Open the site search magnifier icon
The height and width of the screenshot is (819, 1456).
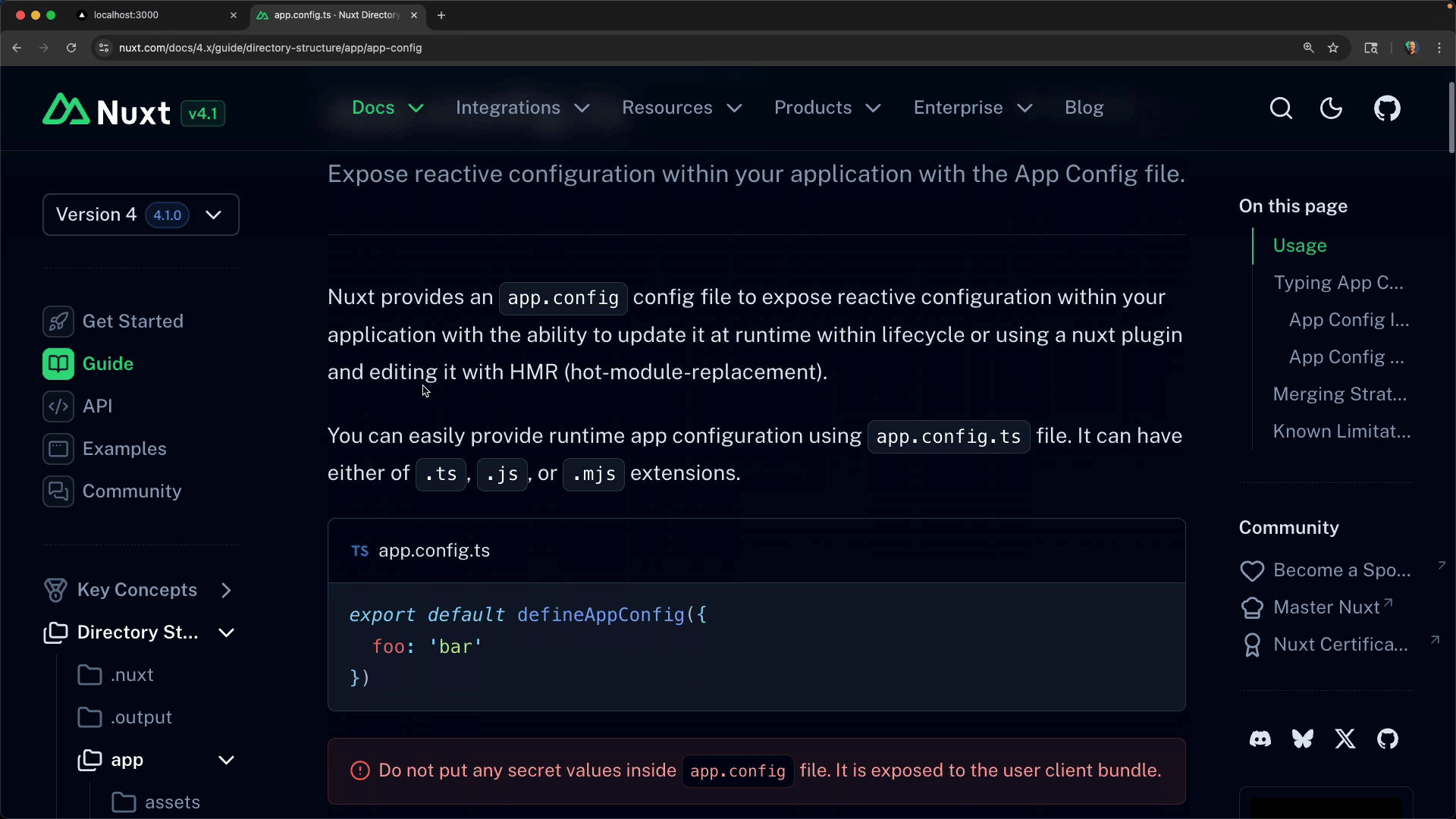[1281, 108]
